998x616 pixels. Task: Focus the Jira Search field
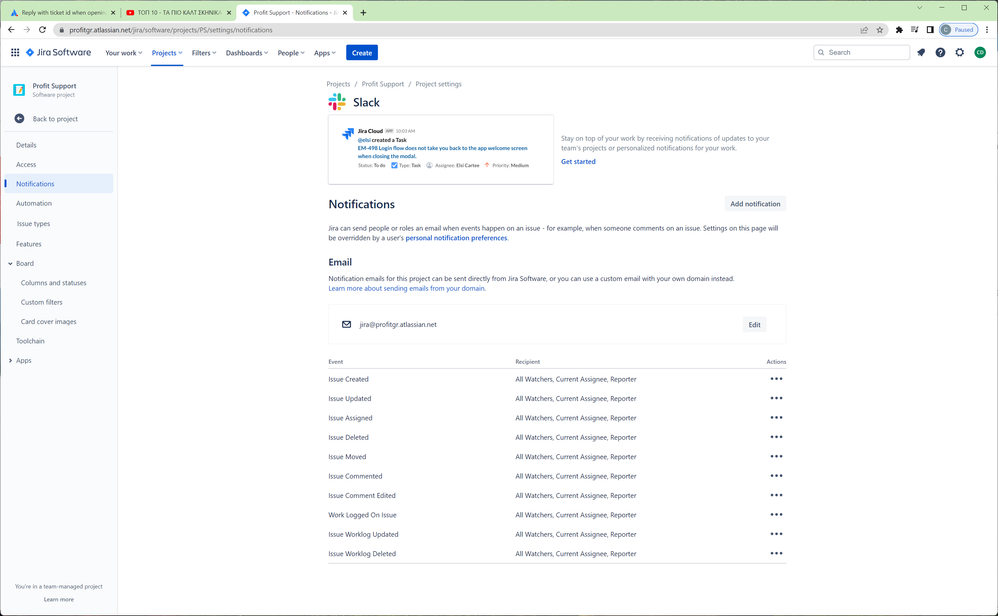(x=862, y=53)
